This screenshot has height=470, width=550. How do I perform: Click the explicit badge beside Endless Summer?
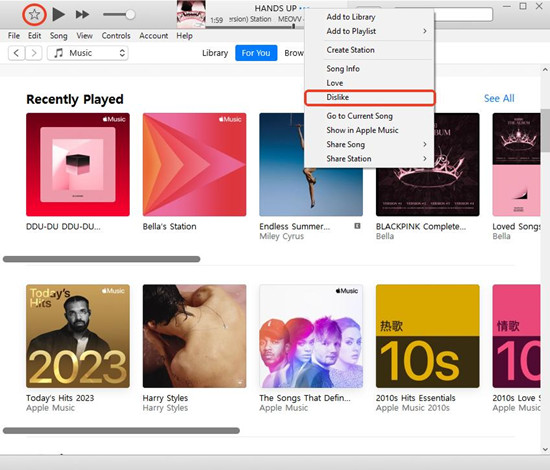click(x=357, y=226)
